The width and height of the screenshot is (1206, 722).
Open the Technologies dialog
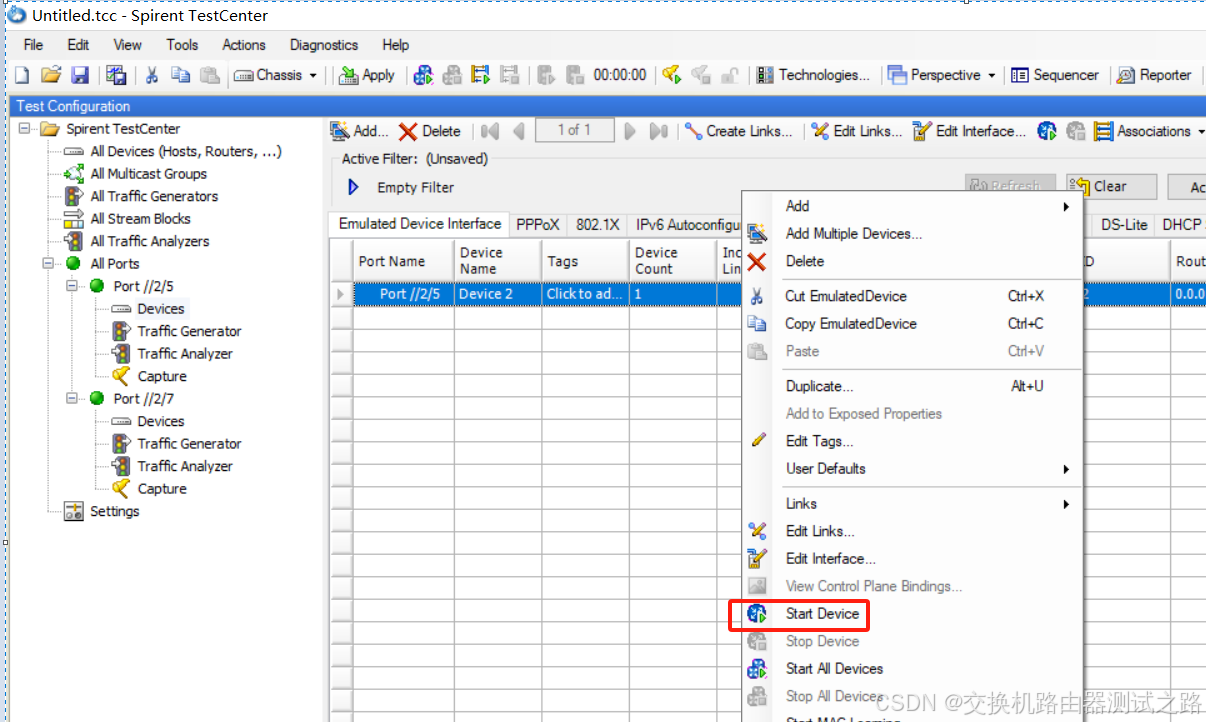812,75
